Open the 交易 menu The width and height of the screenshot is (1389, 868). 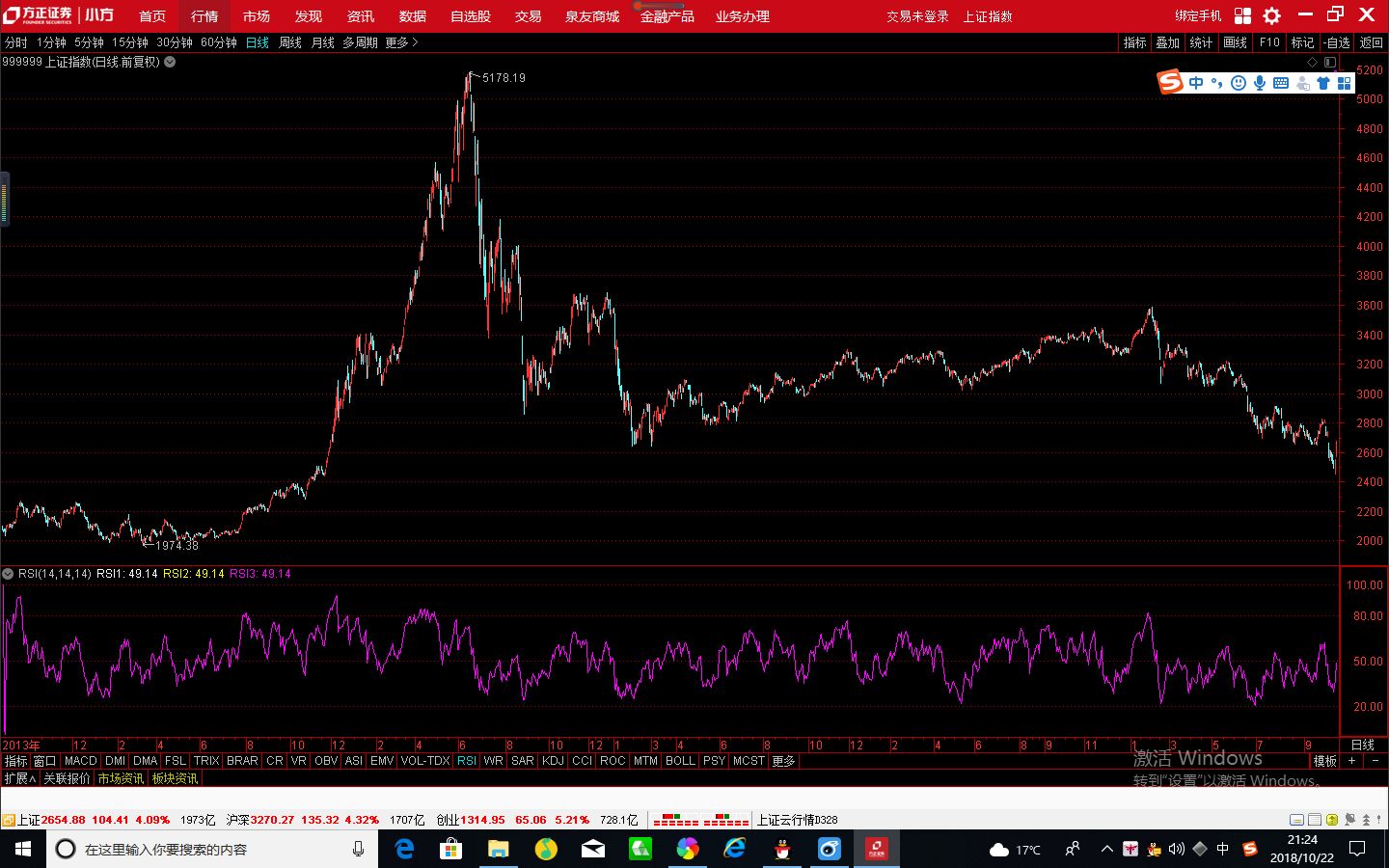click(x=528, y=16)
